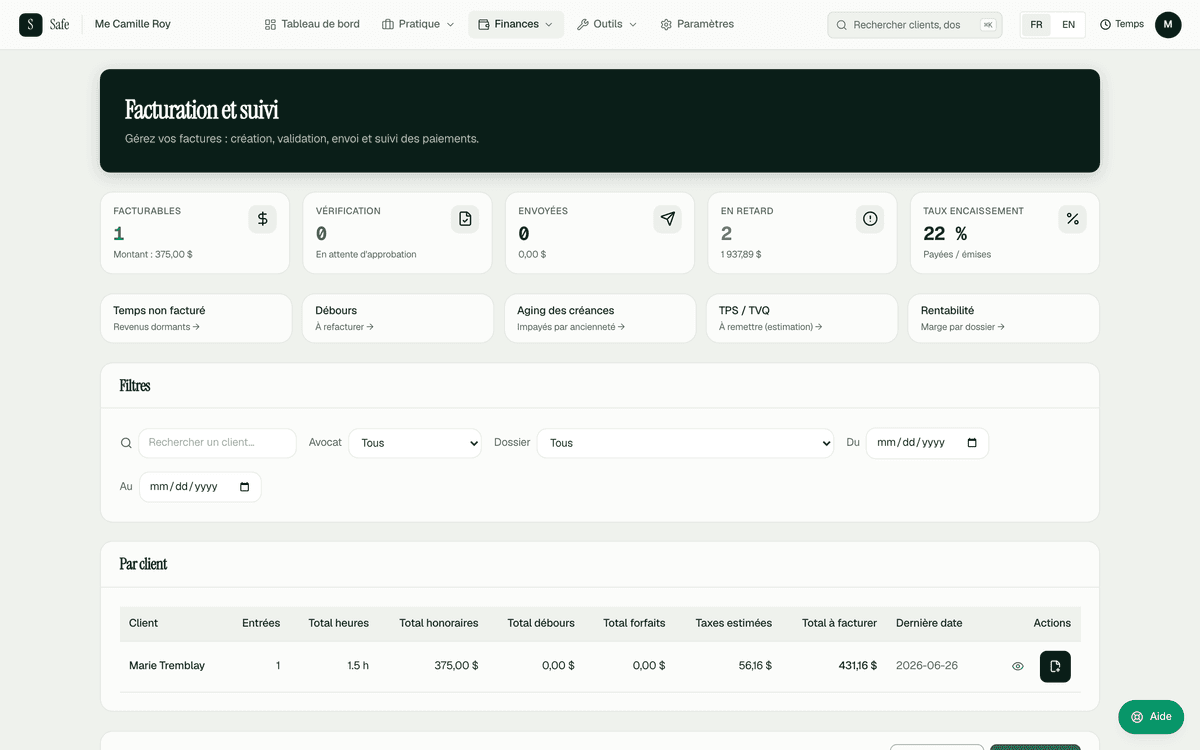Image resolution: width=1200 pixels, height=750 pixels.
Task: Click the Client column header
Action: point(144,623)
